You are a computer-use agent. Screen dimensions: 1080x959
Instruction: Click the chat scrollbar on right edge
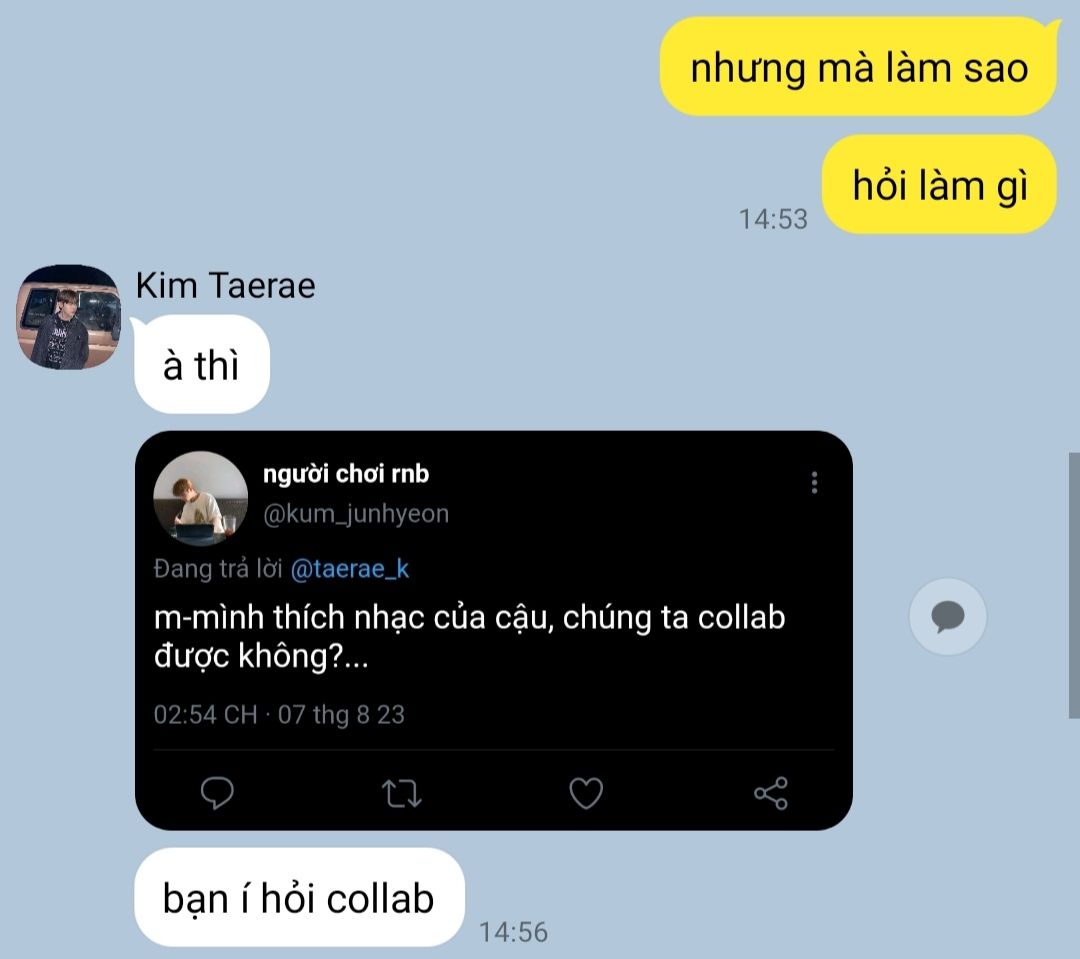pos(1074,586)
